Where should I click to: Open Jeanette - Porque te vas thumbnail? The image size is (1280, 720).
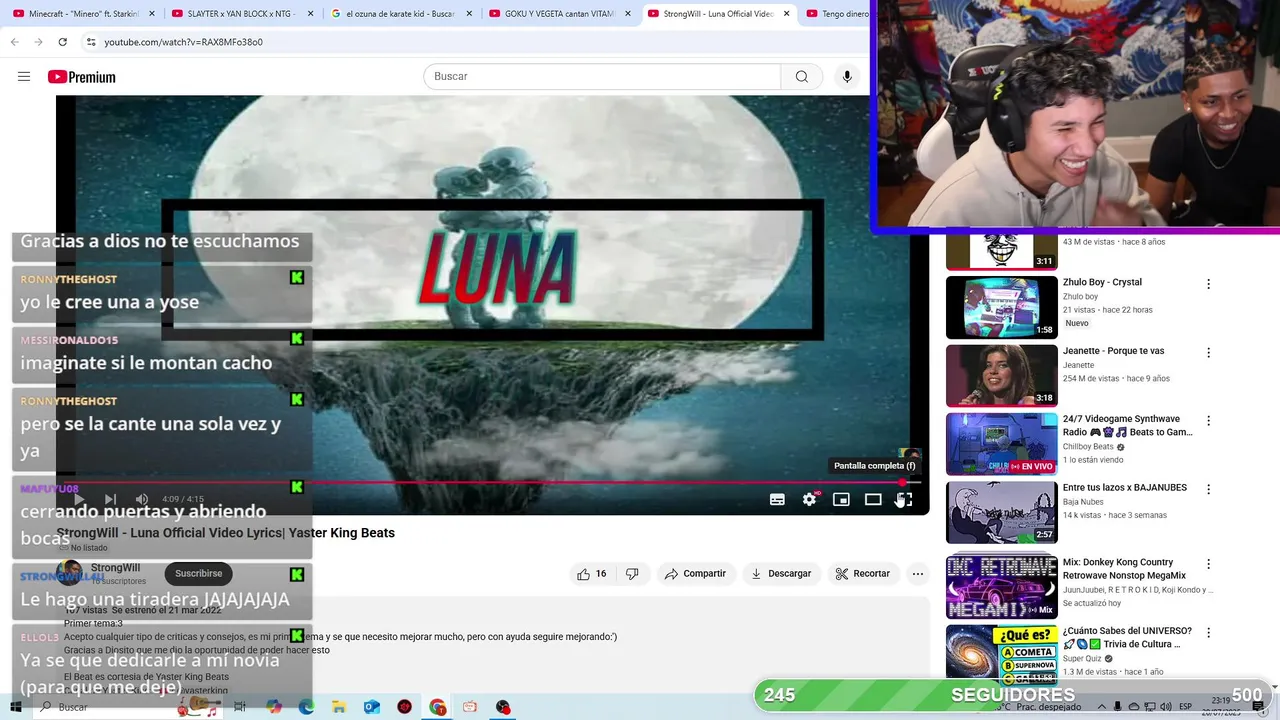pyautogui.click(x=1001, y=376)
